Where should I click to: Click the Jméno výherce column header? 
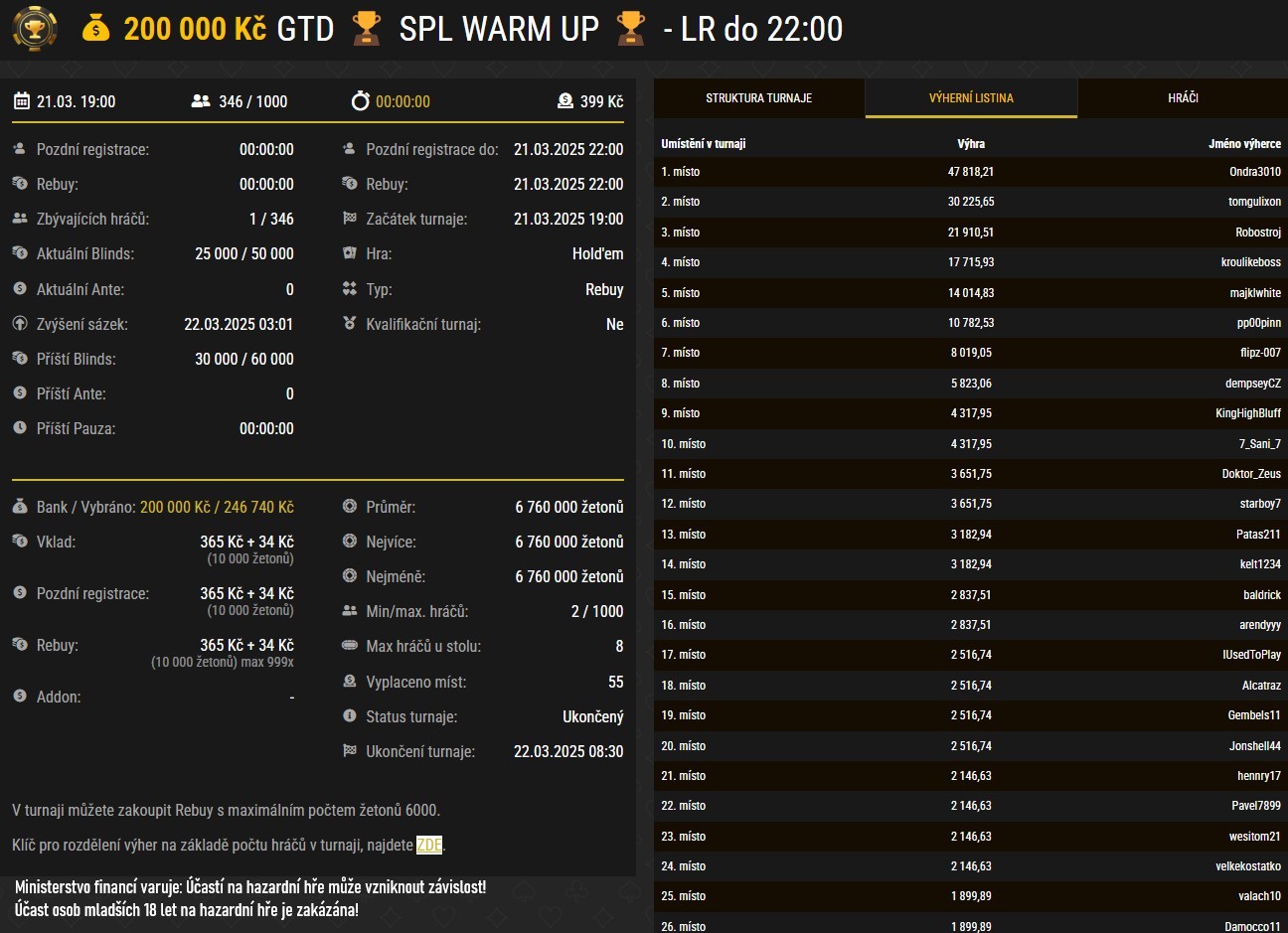tap(1244, 144)
